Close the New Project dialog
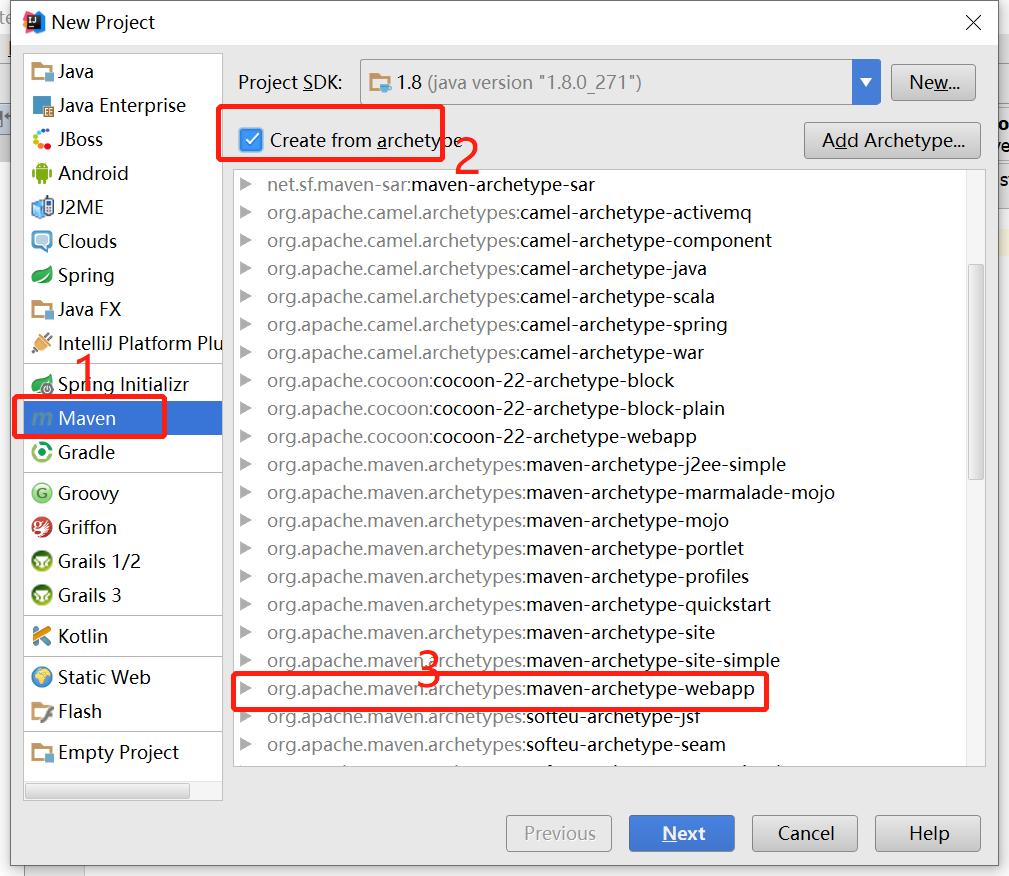This screenshot has height=876, width=1009. pyautogui.click(x=973, y=23)
